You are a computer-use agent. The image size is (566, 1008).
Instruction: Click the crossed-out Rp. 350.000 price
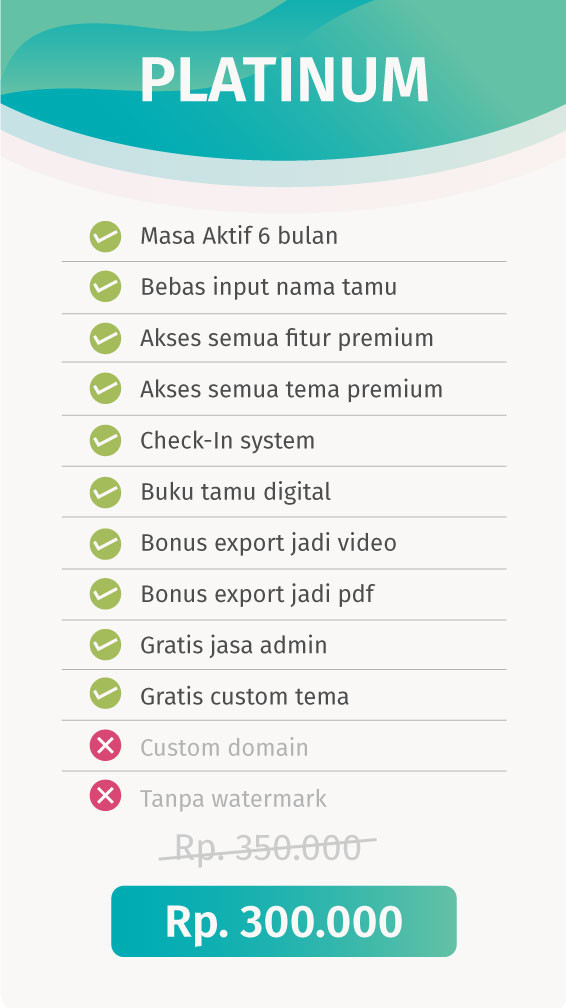(x=268, y=847)
